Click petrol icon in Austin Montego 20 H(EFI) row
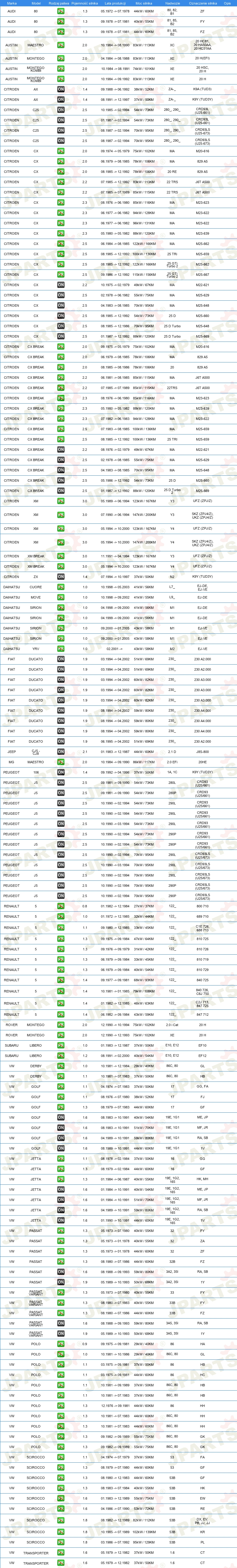Image resolution: width=237 pixels, height=1568 pixels. tap(61, 58)
